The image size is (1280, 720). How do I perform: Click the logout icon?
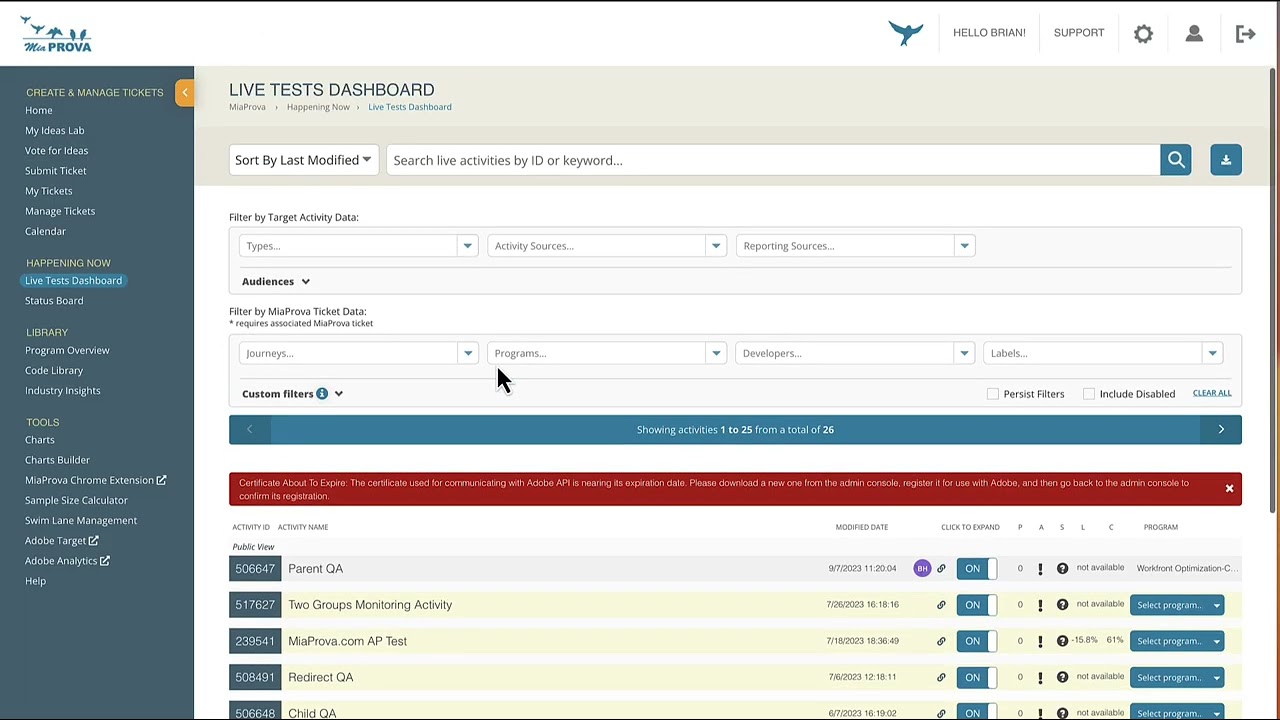click(x=1245, y=33)
